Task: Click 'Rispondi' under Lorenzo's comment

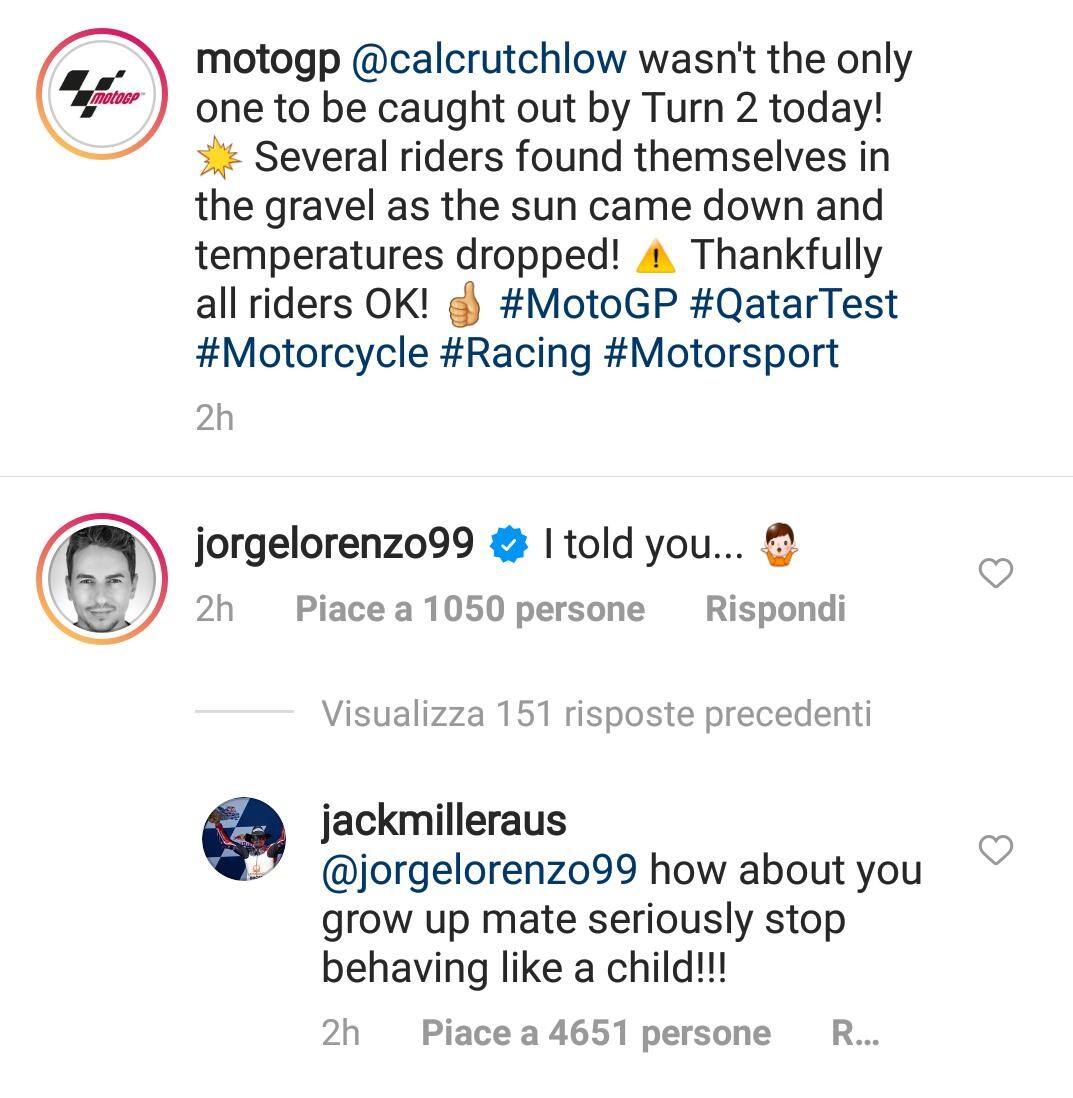Action: click(775, 607)
